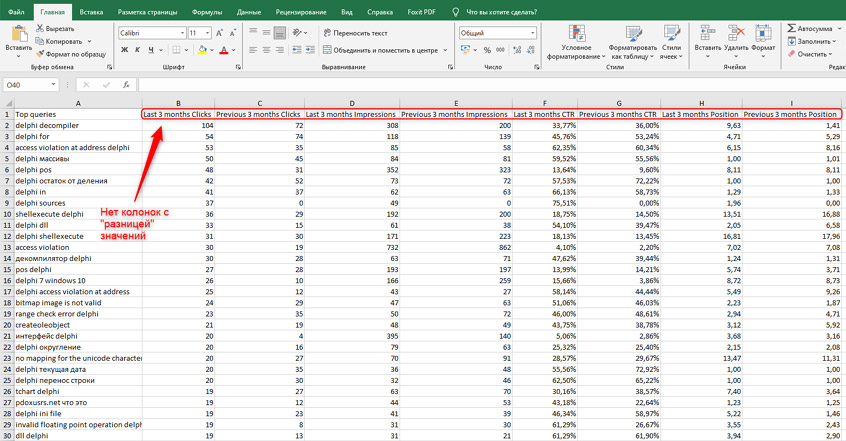The width and height of the screenshot is (846, 441).
Task: Click the select-all corner of the grid
Action: pos(8,103)
